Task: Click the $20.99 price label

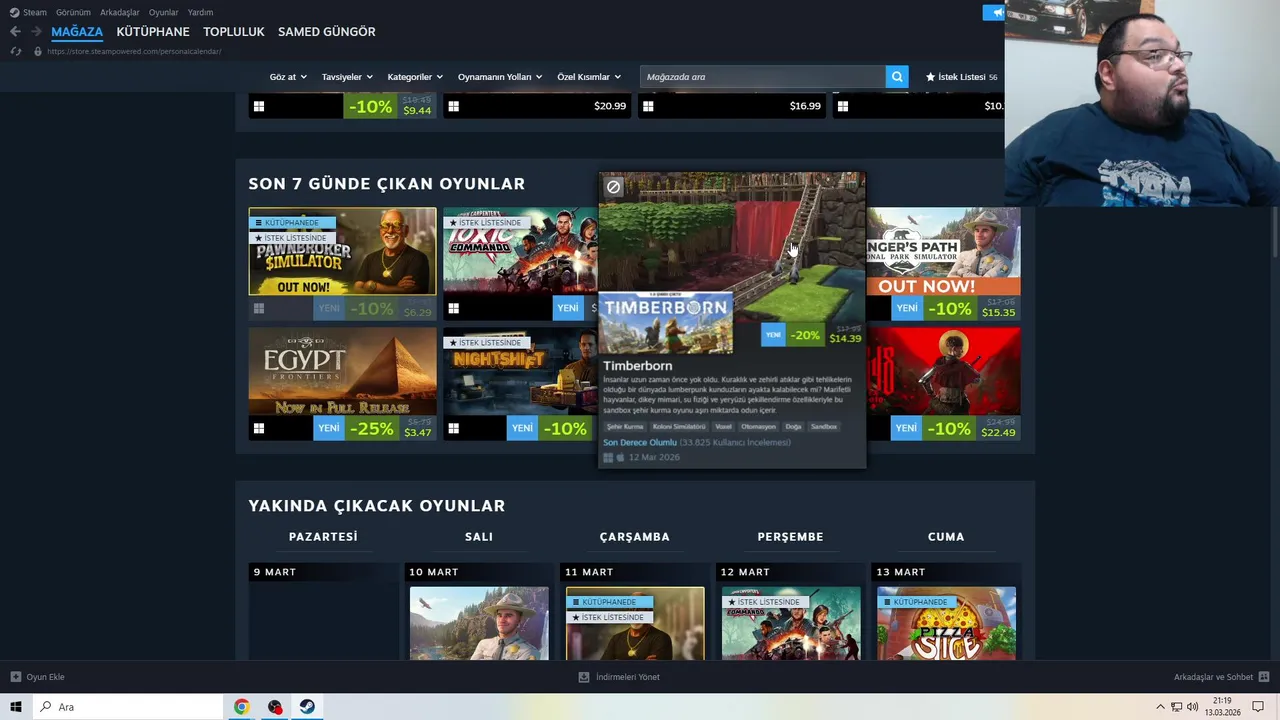Action: (610, 106)
